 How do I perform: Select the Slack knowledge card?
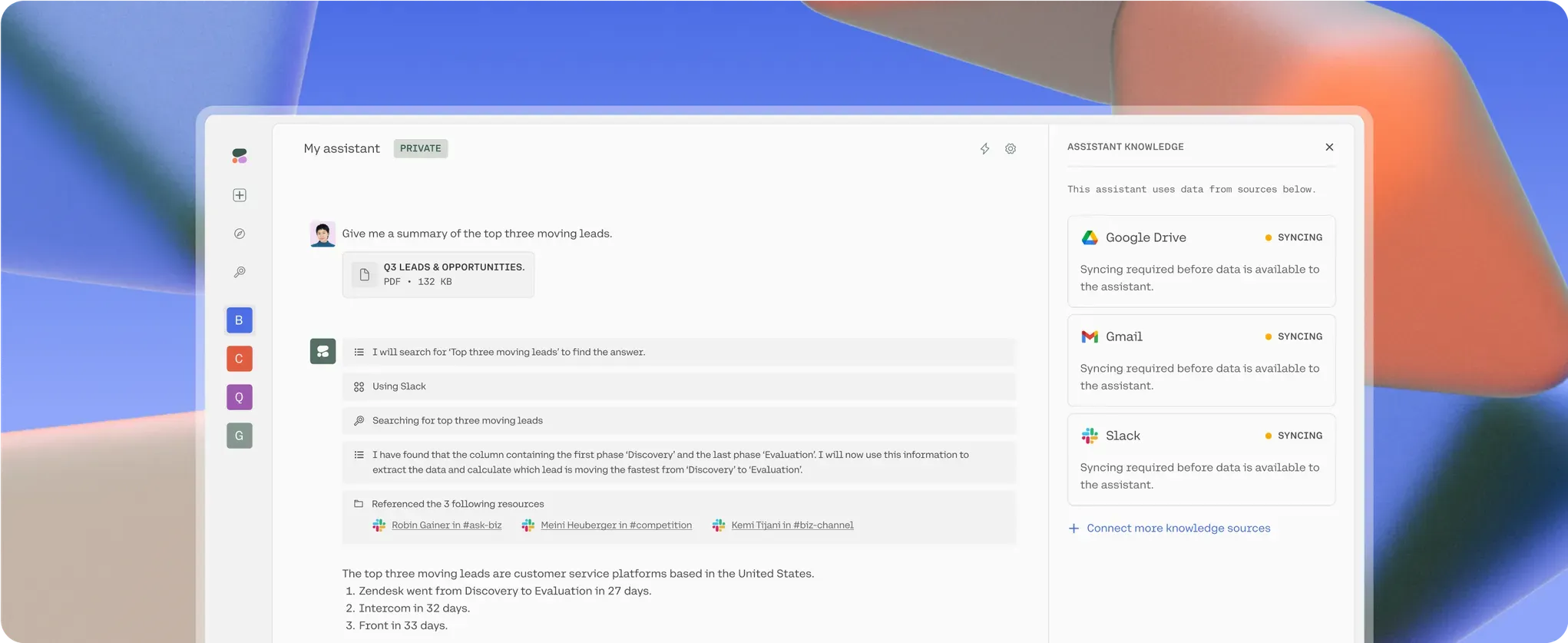pos(1201,459)
